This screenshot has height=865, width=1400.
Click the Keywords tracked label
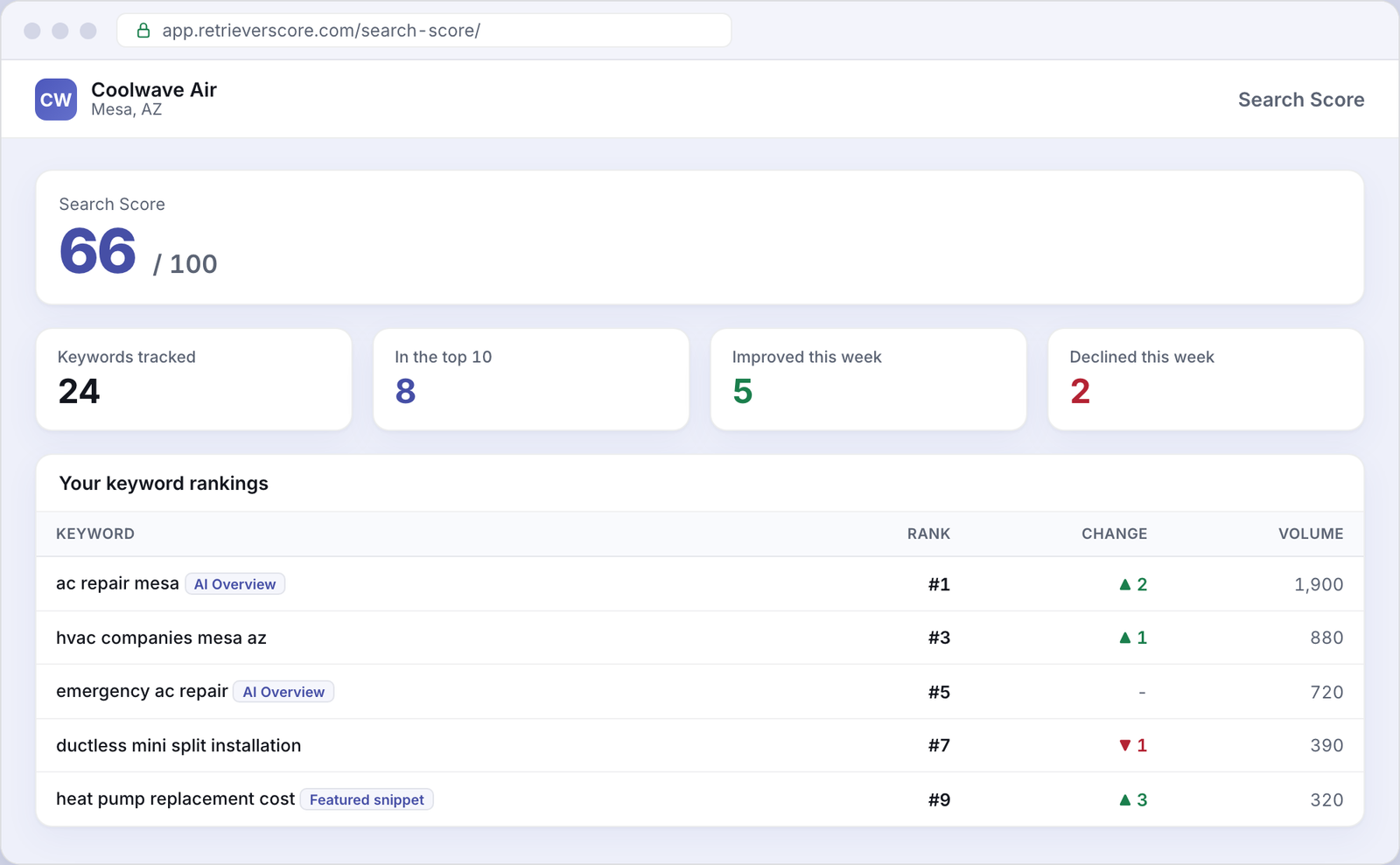click(x=127, y=357)
